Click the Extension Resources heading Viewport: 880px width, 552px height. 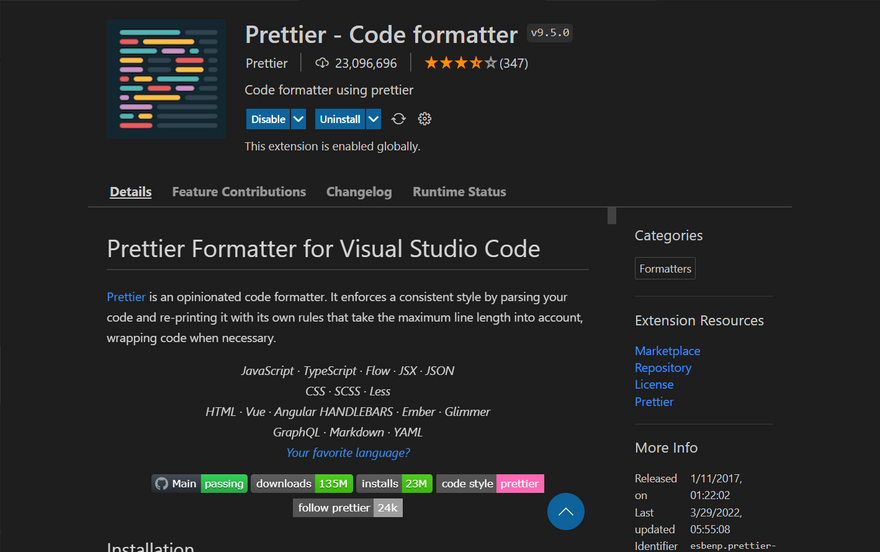tap(699, 320)
